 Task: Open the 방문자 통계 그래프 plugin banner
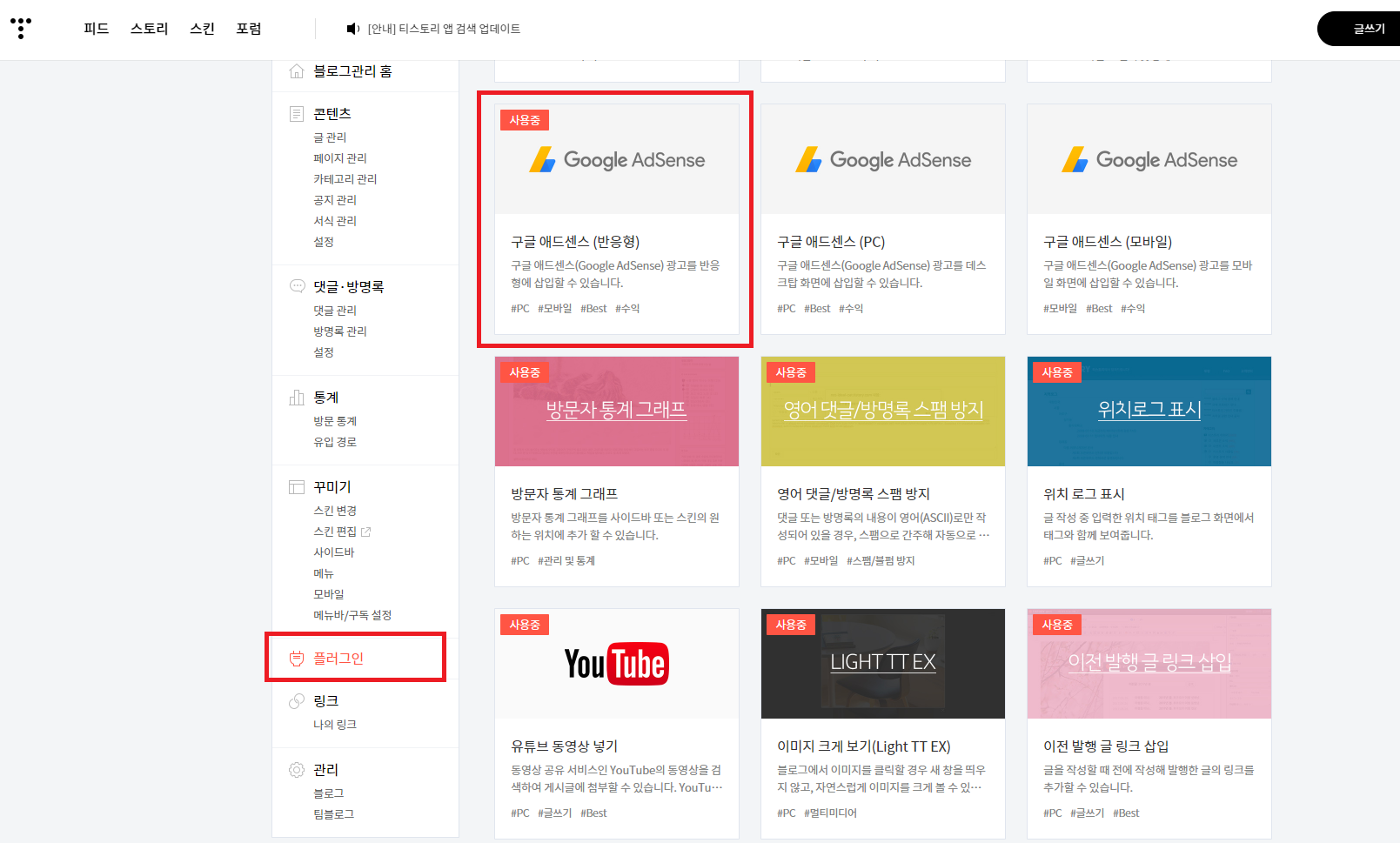(617, 411)
